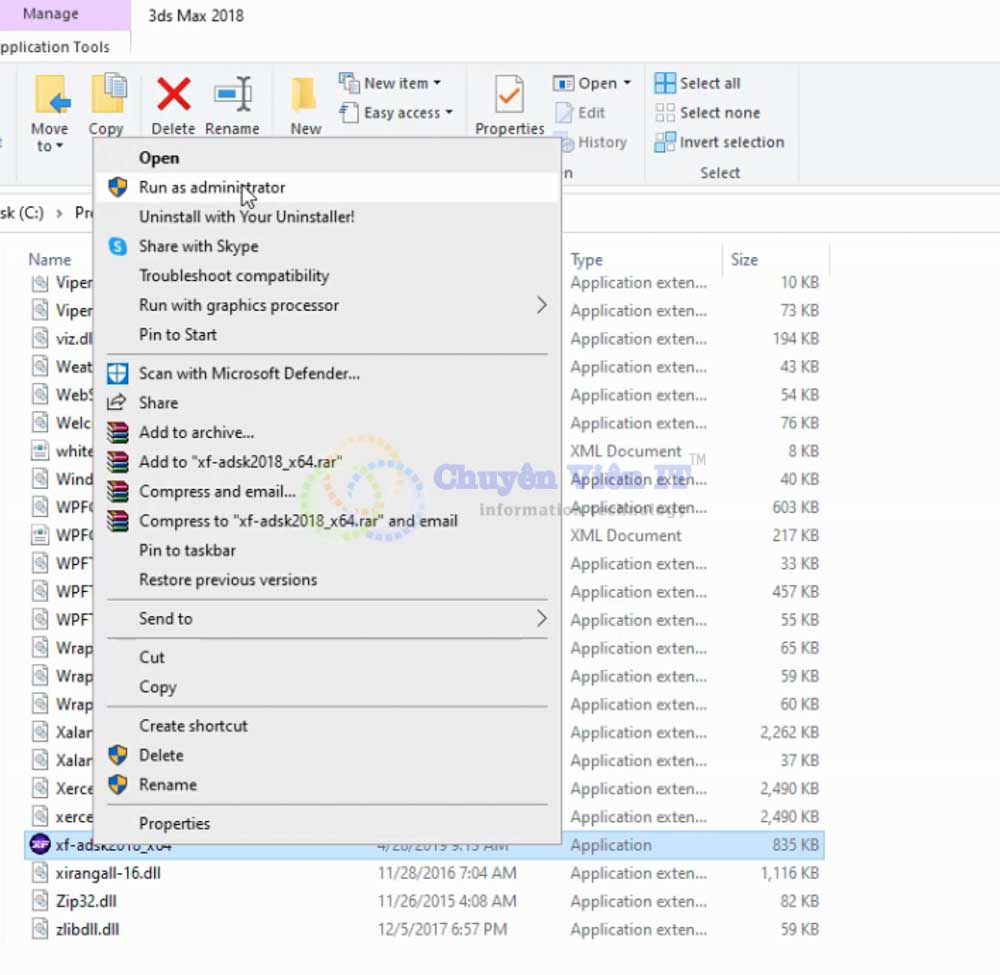Select Scan with Microsoft Defender
The image size is (1000, 975).
pos(249,373)
